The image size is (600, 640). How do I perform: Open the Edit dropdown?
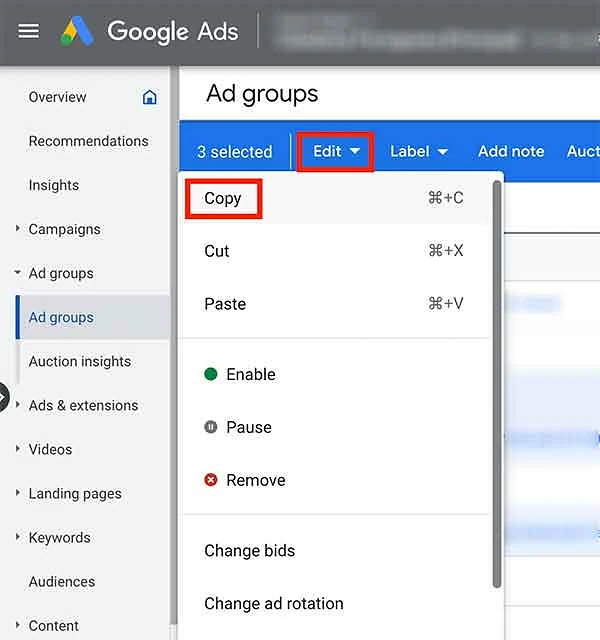click(x=336, y=151)
